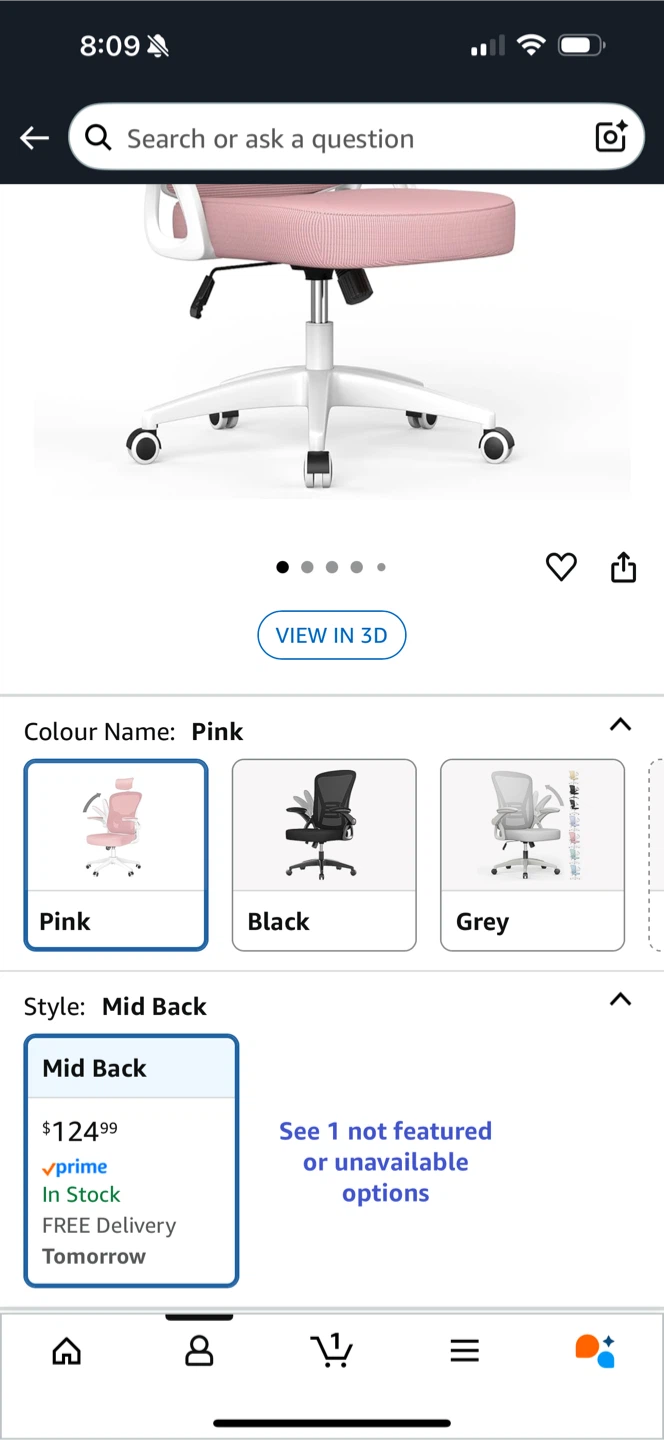
Task: Tap the second image carousel dot
Action: (x=307, y=567)
